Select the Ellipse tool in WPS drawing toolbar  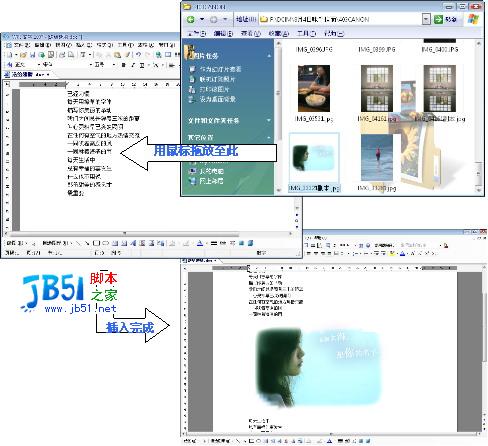tap(105, 243)
